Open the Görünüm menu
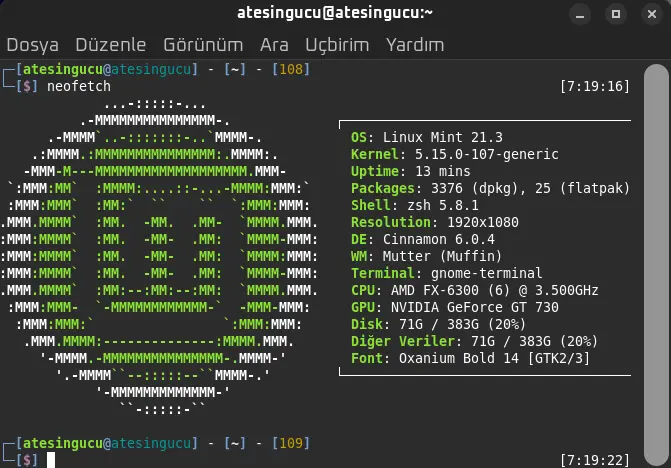 (x=203, y=45)
